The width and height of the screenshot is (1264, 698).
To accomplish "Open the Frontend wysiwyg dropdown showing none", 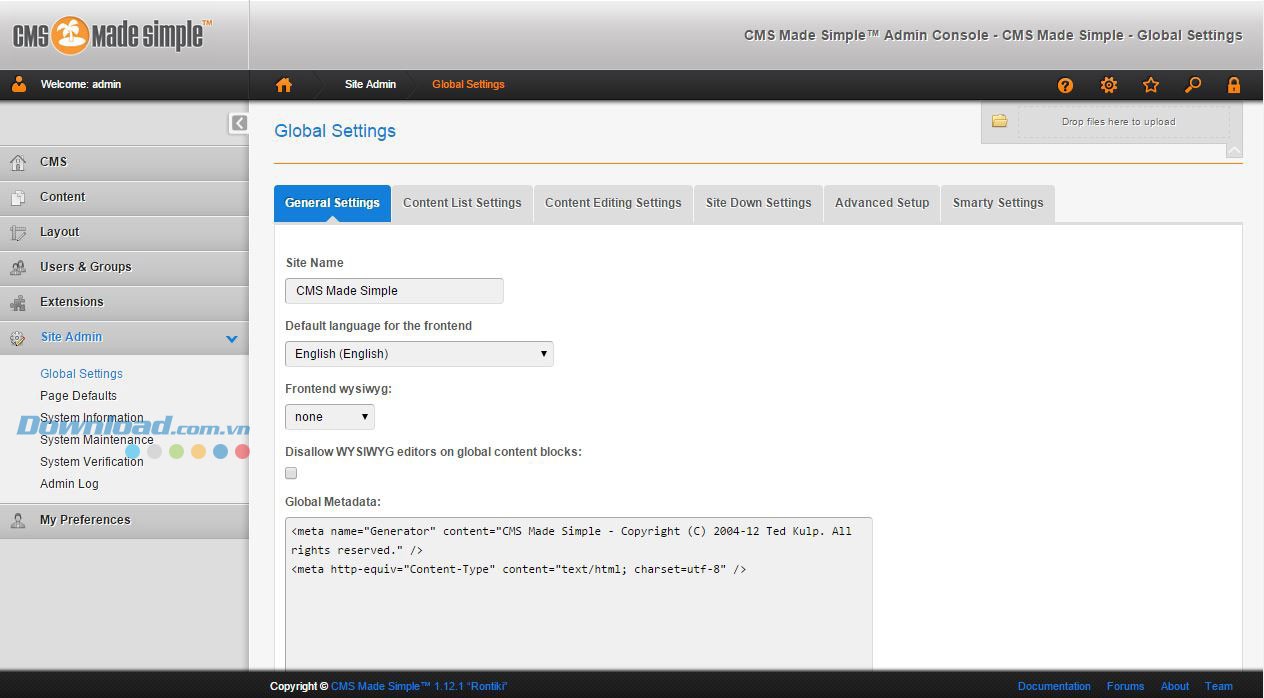I will coord(328,416).
